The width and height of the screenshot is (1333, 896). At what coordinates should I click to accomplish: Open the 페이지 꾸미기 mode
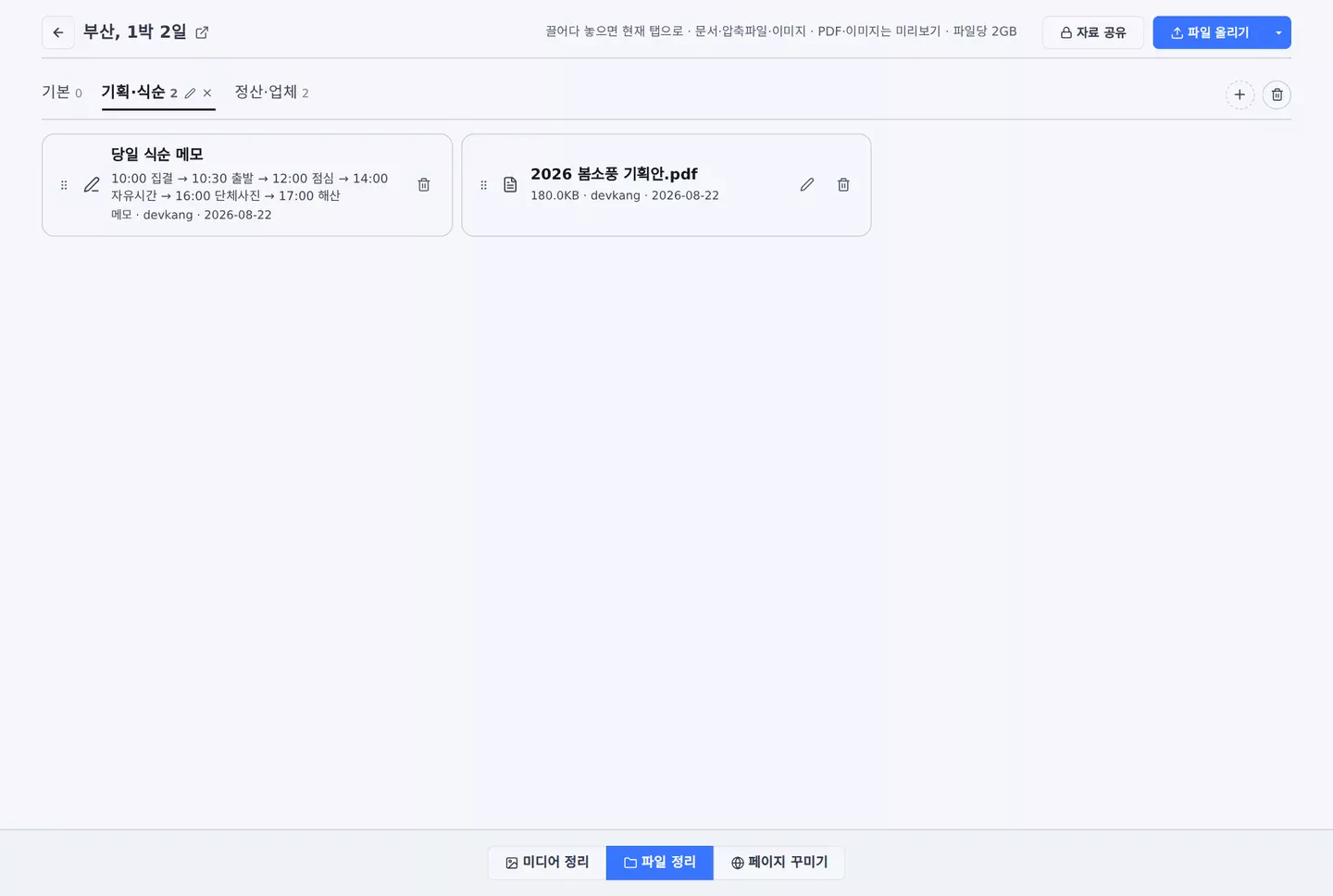click(x=779, y=863)
